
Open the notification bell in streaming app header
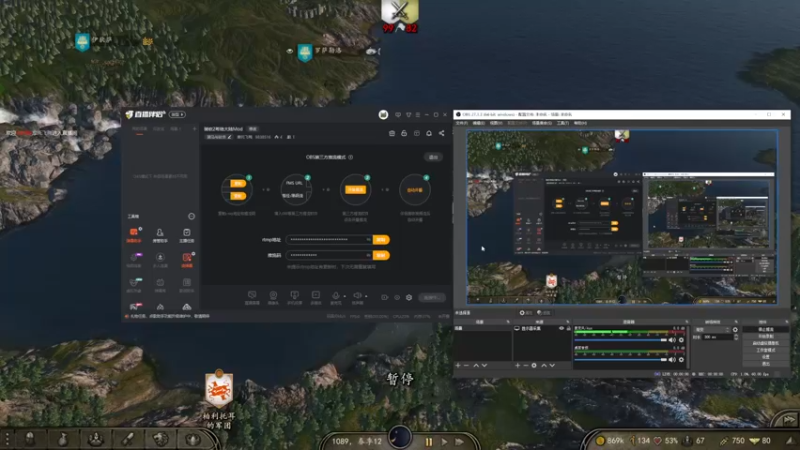pyautogui.click(x=429, y=133)
